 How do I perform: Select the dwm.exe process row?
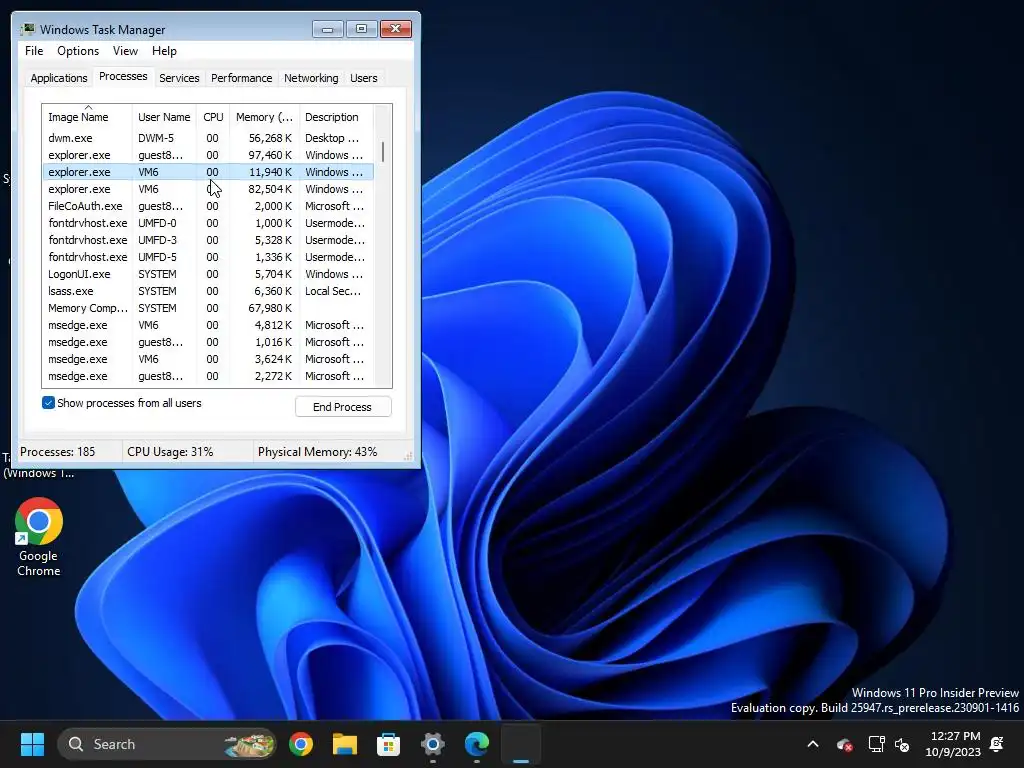(208, 138)
